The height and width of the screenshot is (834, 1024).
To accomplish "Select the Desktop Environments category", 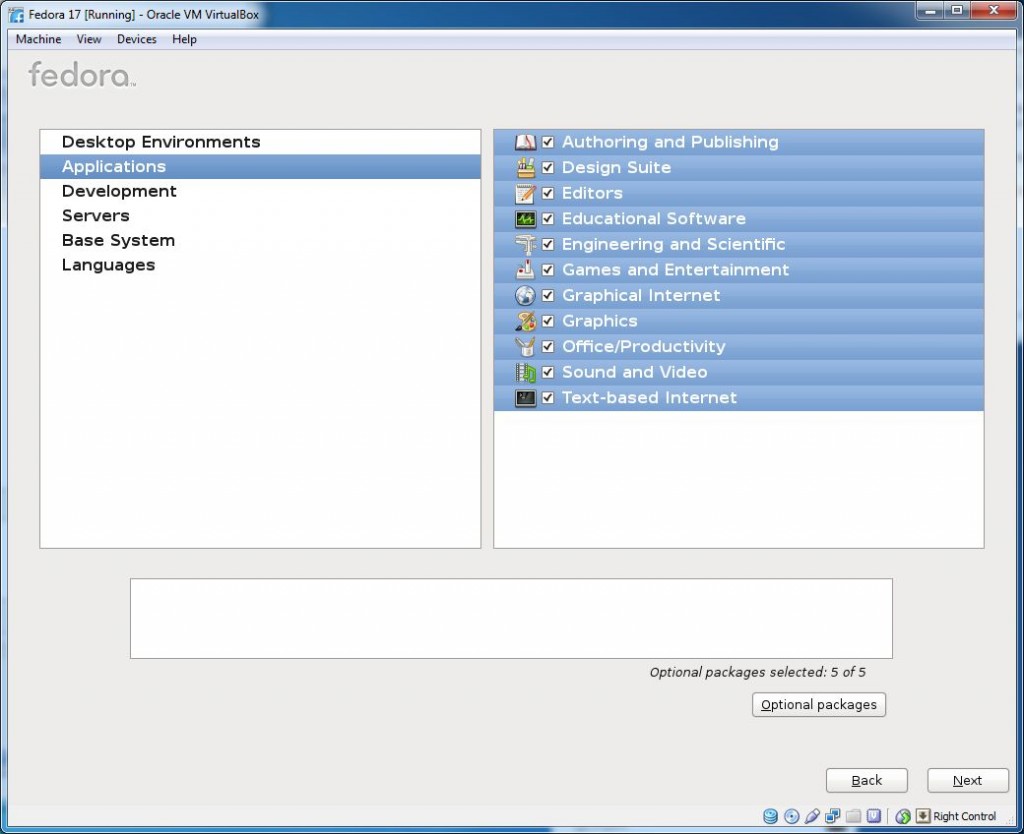I will tap(260, 142).
